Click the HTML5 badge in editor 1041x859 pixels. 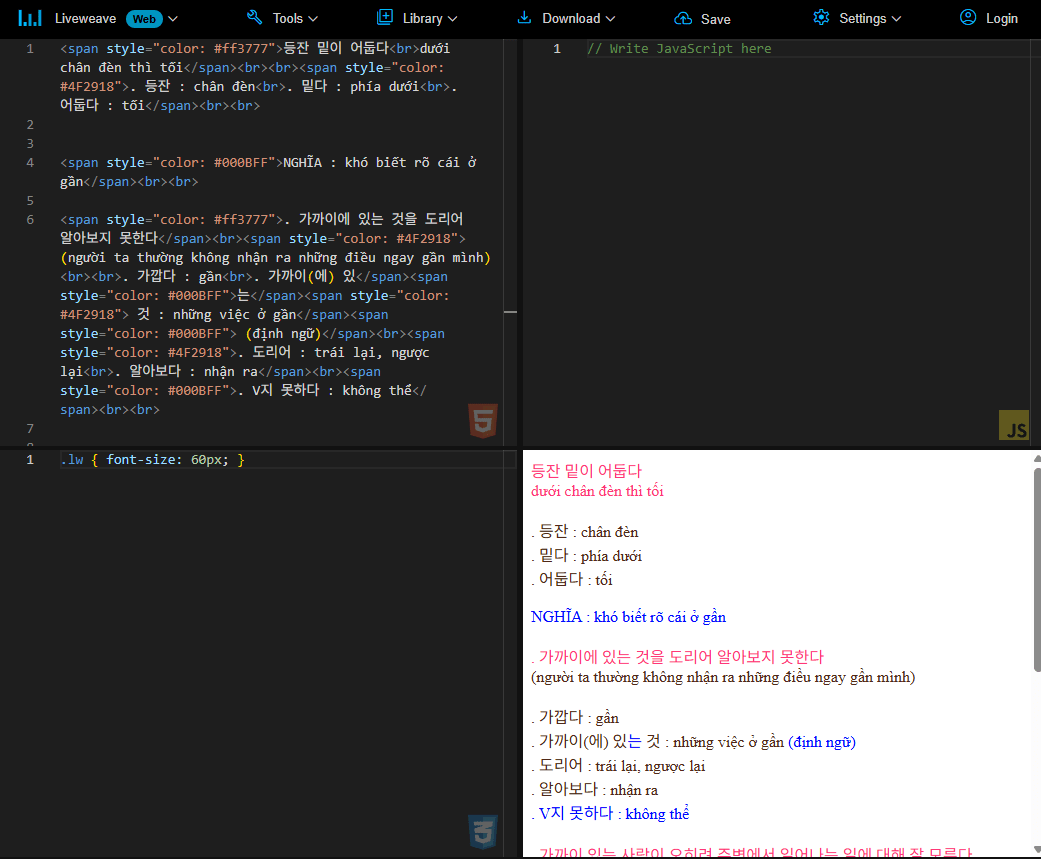(482, 421)
